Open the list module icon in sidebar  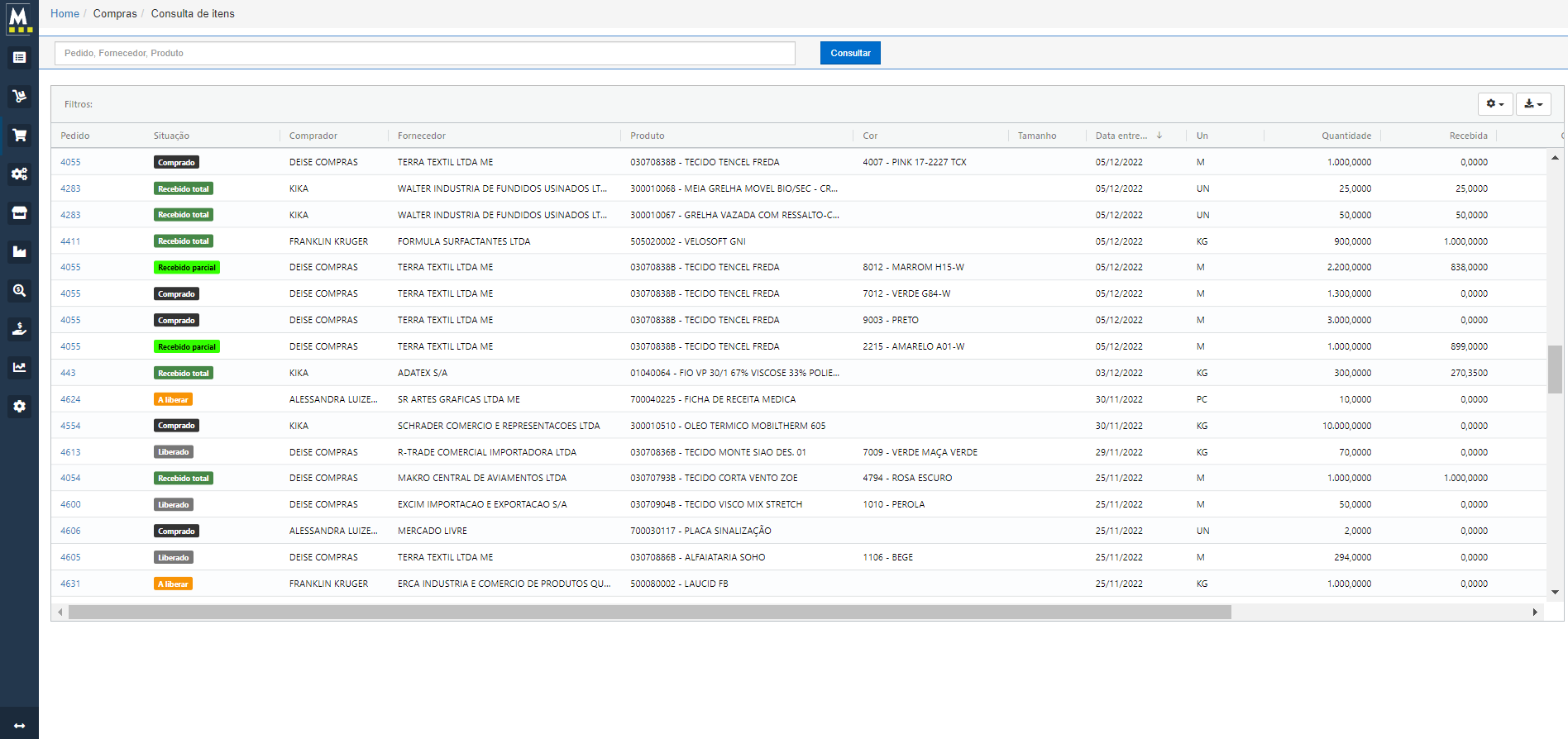[x=19, y=58]
